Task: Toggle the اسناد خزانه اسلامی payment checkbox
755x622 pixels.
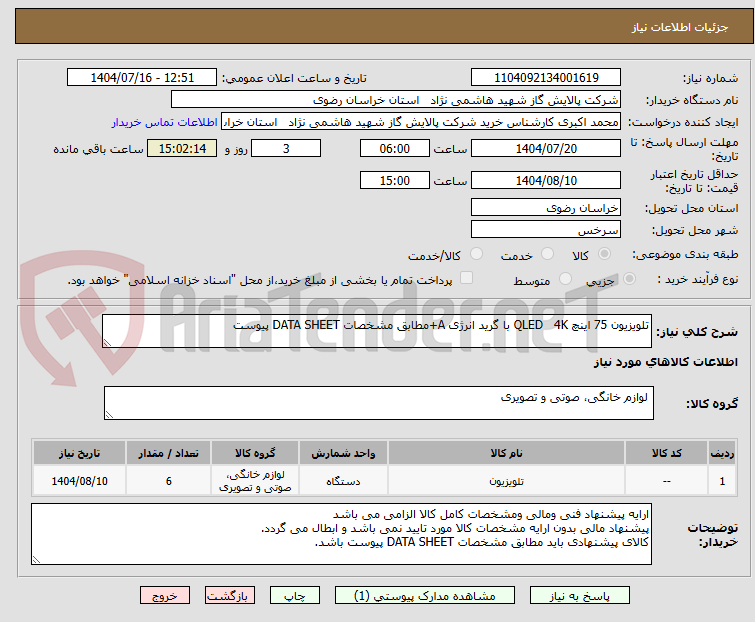Action: coord(466,278)
